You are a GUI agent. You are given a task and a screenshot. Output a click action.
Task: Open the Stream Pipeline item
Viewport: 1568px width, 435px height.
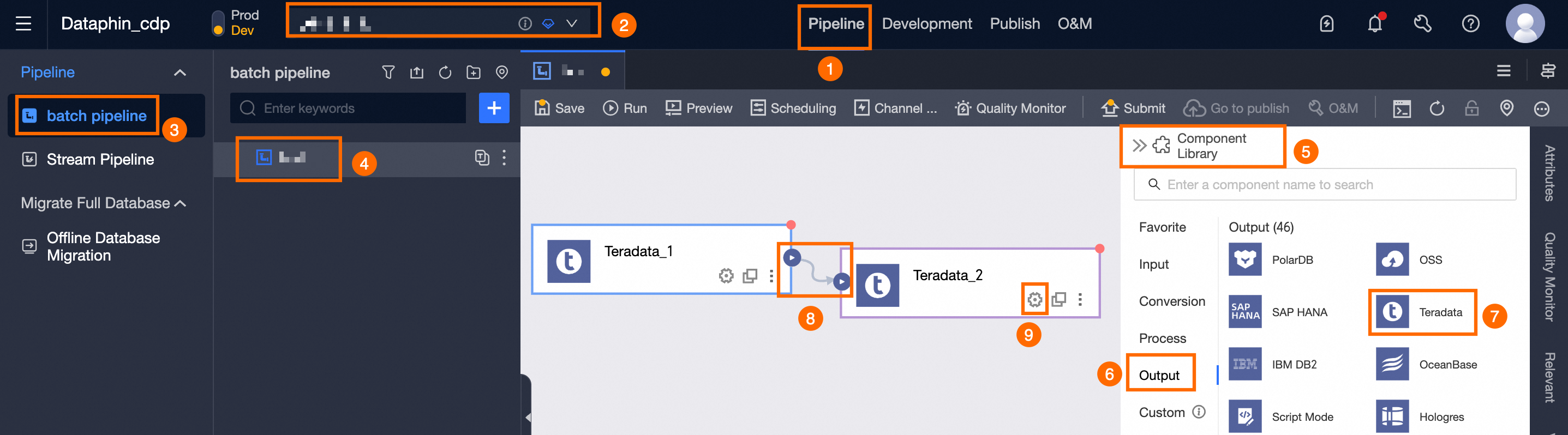point(100,159)
